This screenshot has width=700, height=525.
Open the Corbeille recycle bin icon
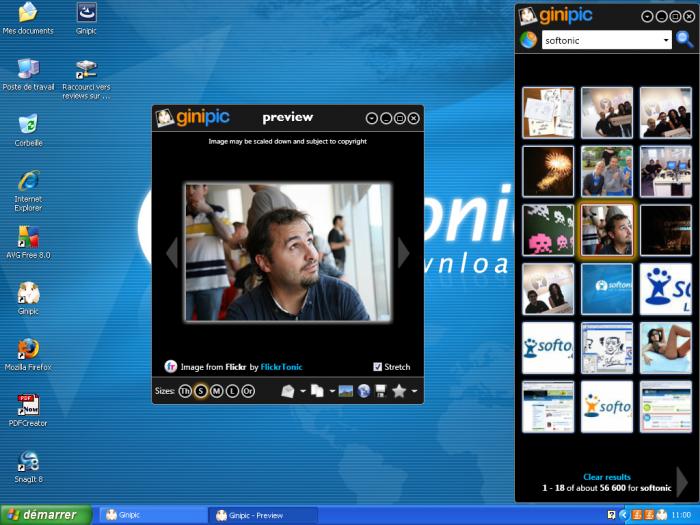point(28,130)
